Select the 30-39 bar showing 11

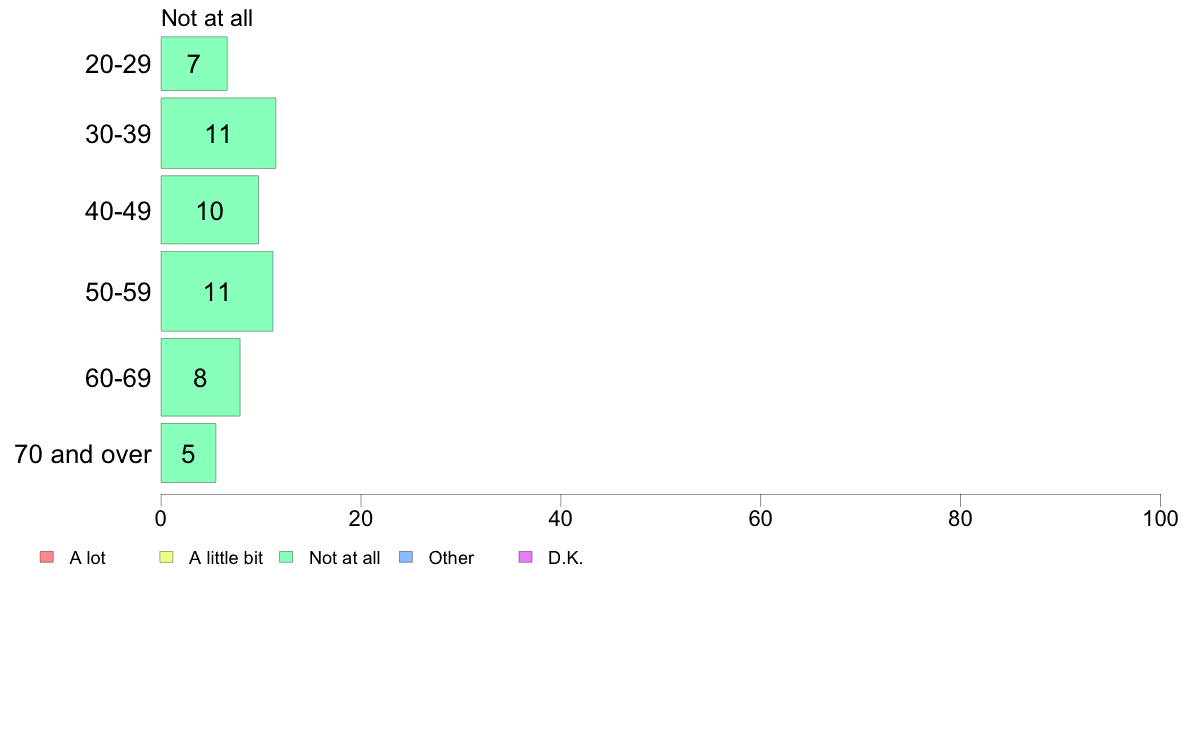pyautogui.click(x=218, y=133)
